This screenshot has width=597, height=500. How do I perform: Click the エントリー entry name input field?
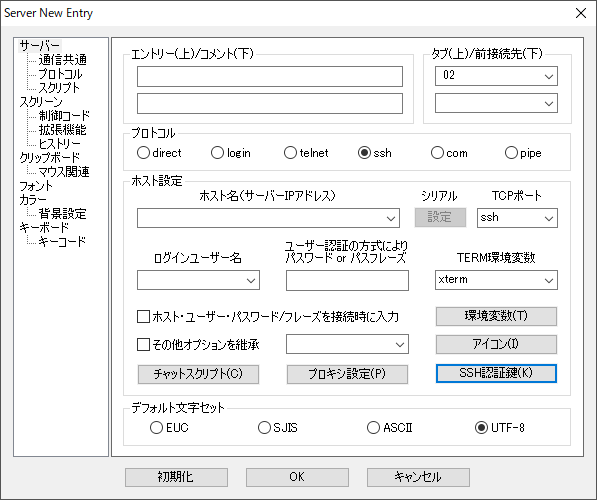coord(270,77)
